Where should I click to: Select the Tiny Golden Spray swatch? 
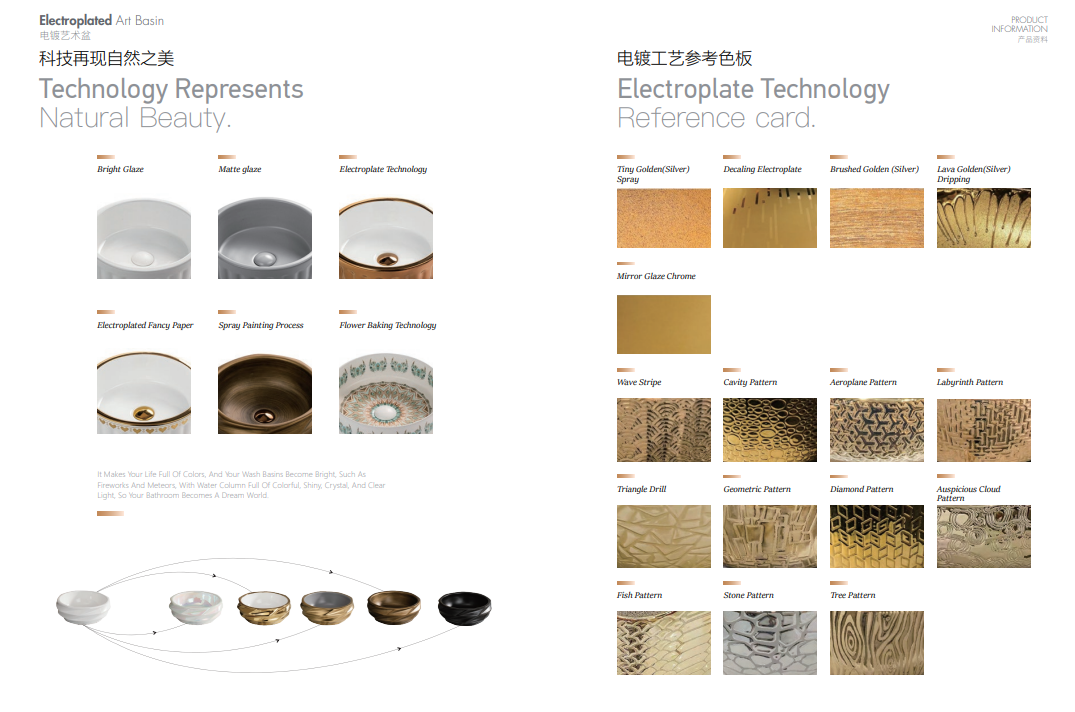click(x=664, y=218)
